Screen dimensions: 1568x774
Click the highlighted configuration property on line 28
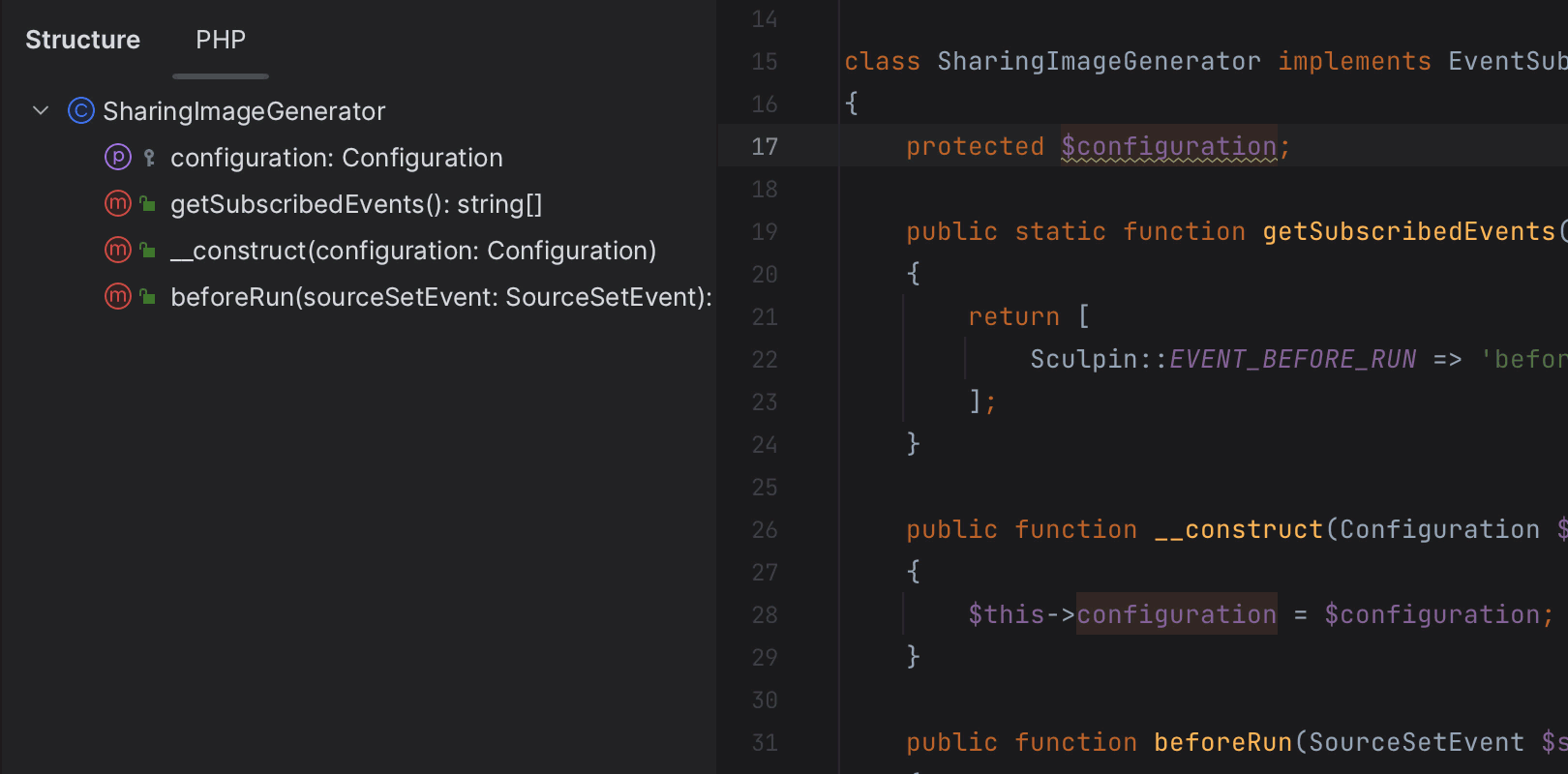(x=1176, y=613)
